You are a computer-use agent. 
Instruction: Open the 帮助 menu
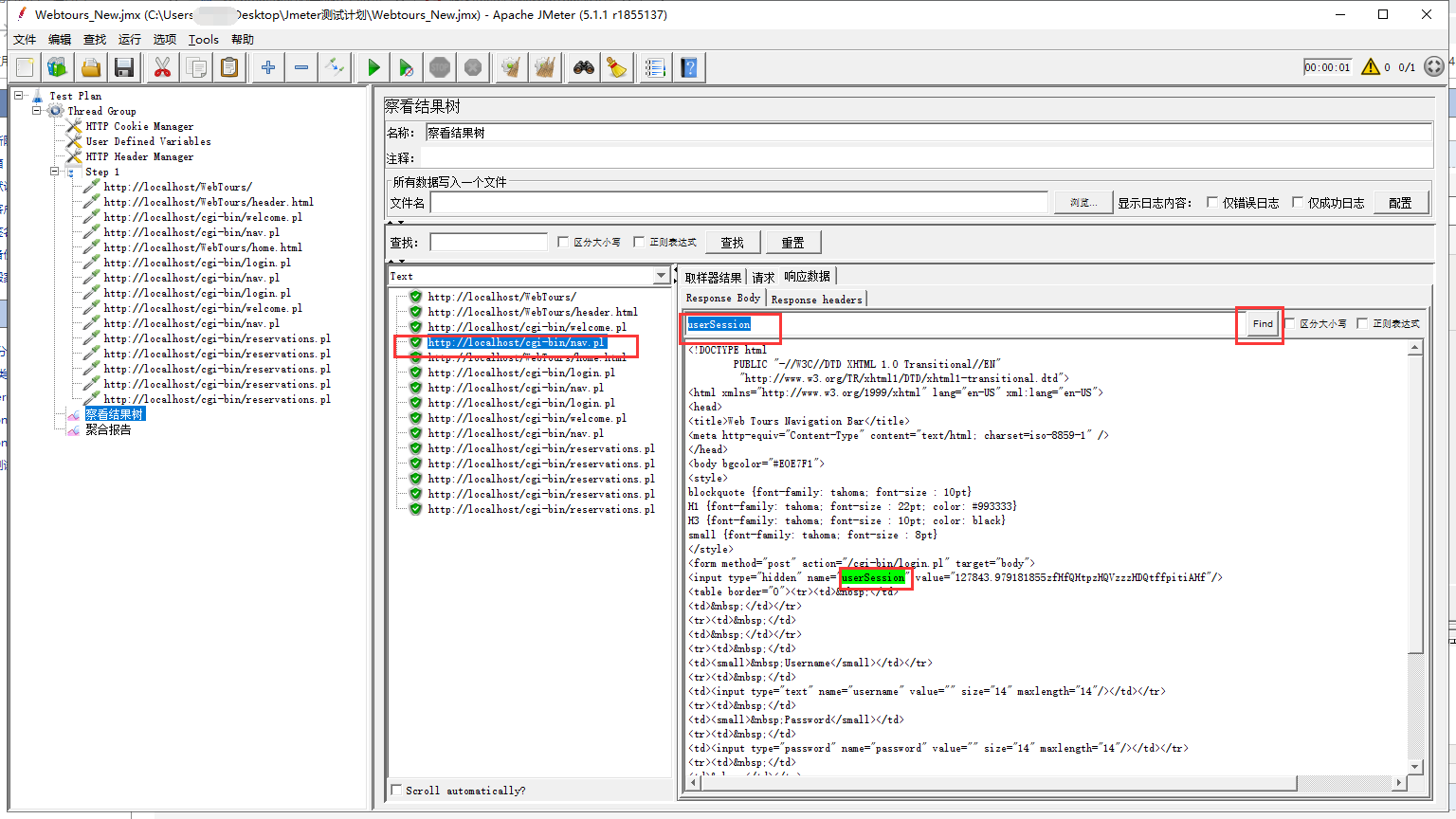pos(243,39)
